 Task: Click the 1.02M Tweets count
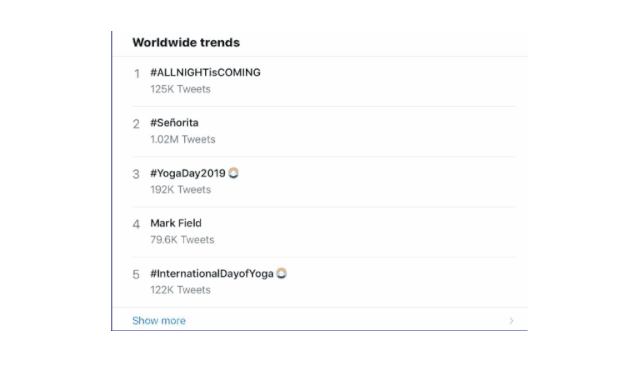(183, 139)
